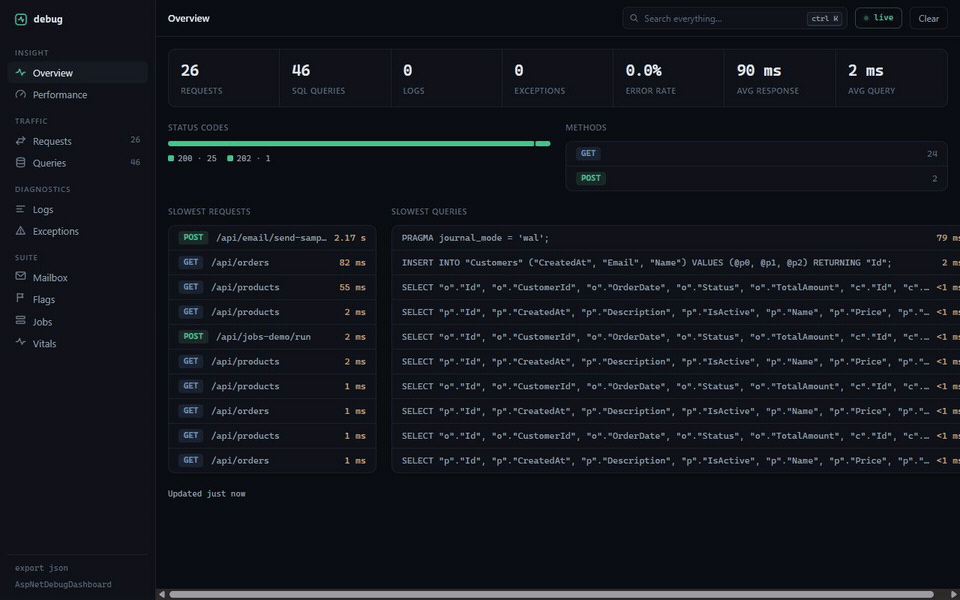Screen dimensions: 960x600
Task: Open the Exceptions diagnostics page
Action: tap(78, 231)
